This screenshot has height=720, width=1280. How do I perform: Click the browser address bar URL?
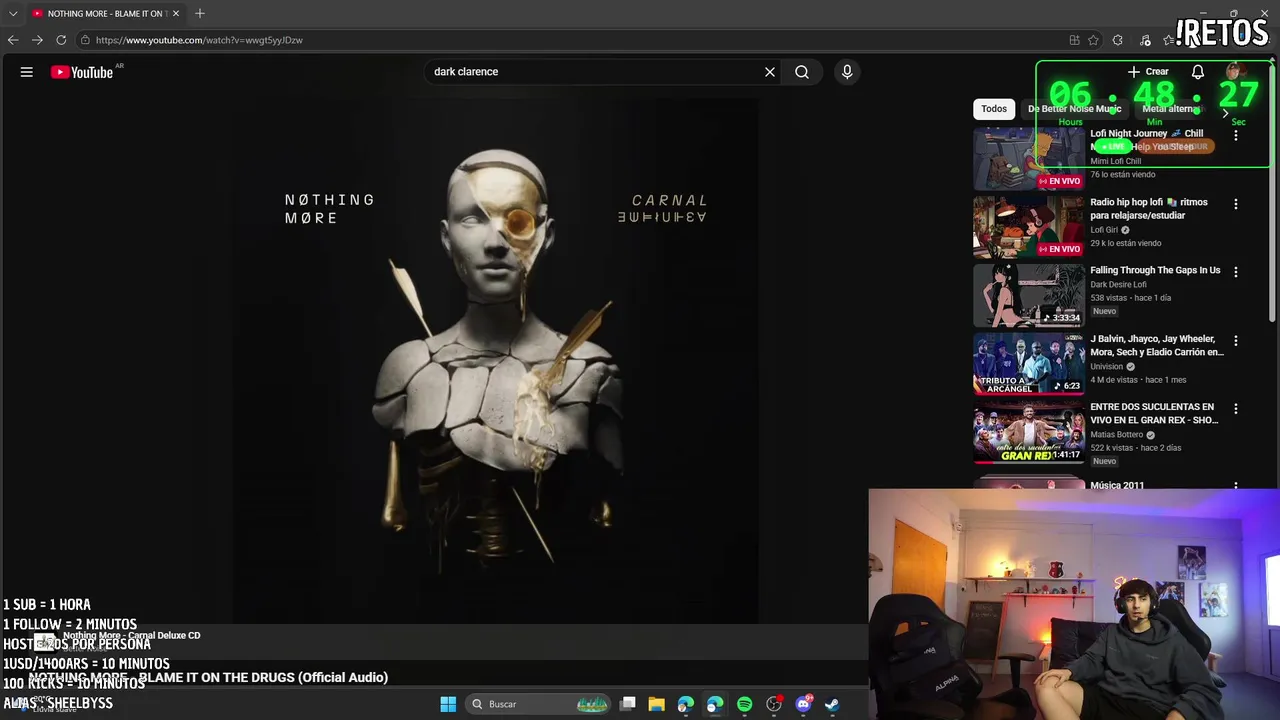[x=199, y=40]
